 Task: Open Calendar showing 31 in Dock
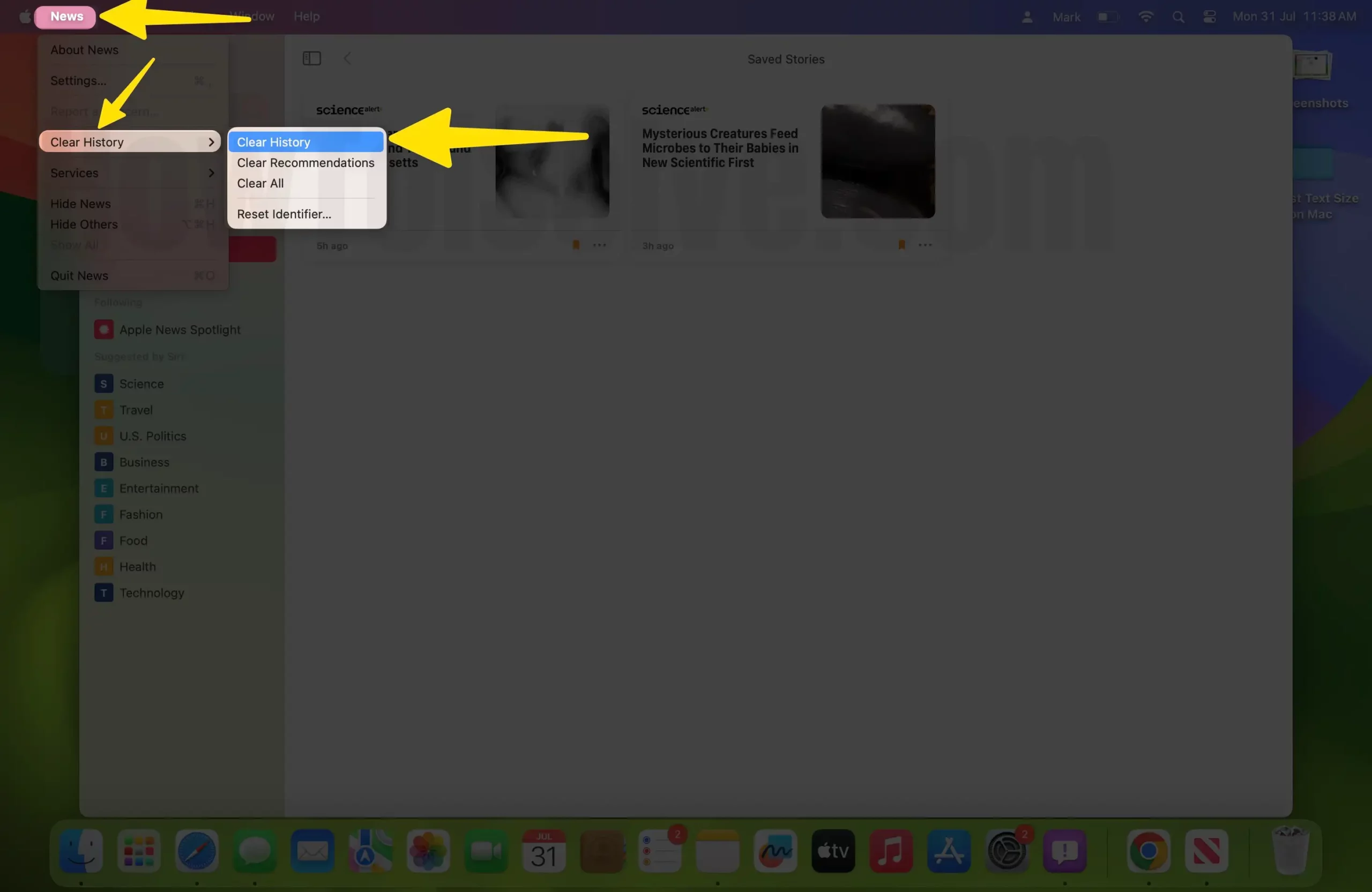543,851
